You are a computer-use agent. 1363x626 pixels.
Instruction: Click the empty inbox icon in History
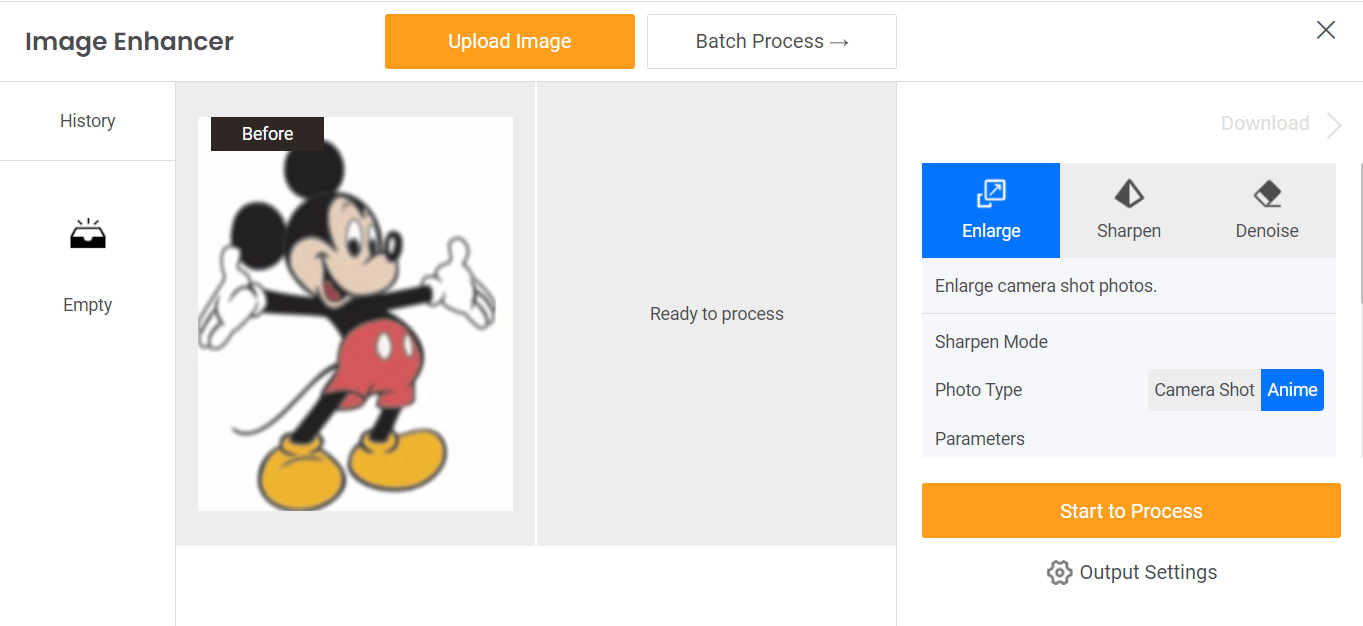tap(88, 234)
